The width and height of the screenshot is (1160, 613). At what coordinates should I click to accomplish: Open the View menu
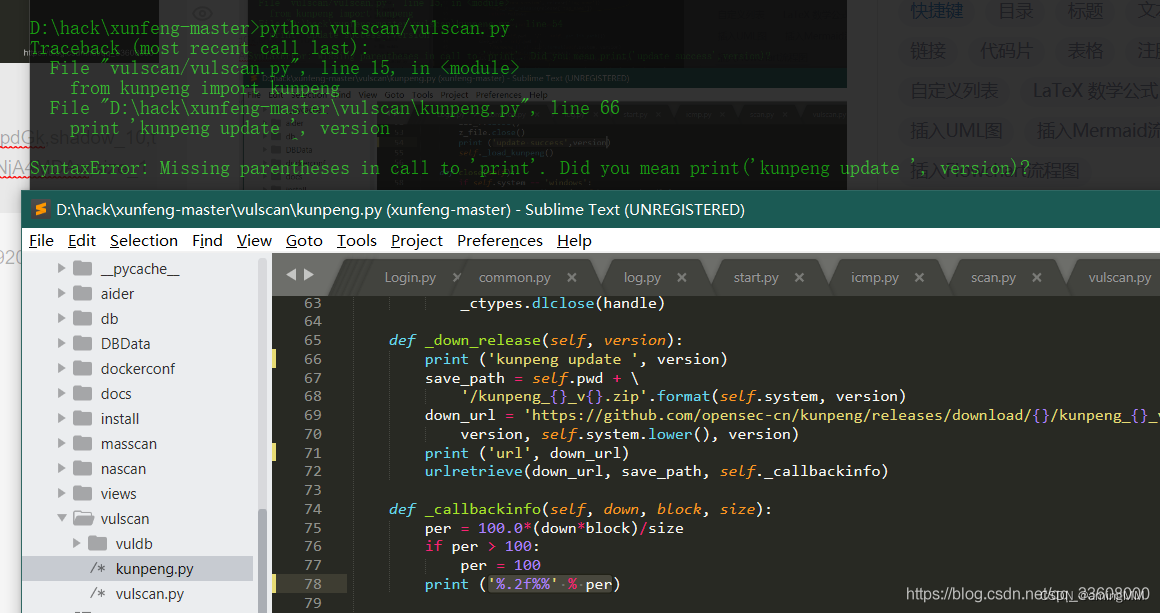(x=254, y=241)
